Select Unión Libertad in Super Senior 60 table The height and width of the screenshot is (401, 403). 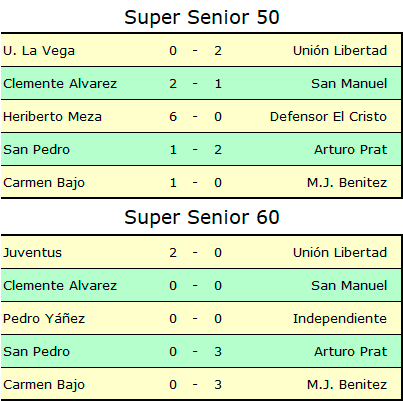tap(340, 253)
